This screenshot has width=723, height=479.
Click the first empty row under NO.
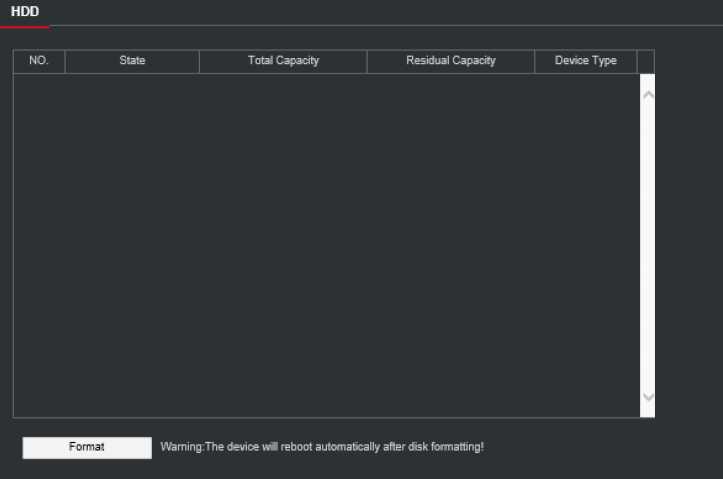point(39,85)
